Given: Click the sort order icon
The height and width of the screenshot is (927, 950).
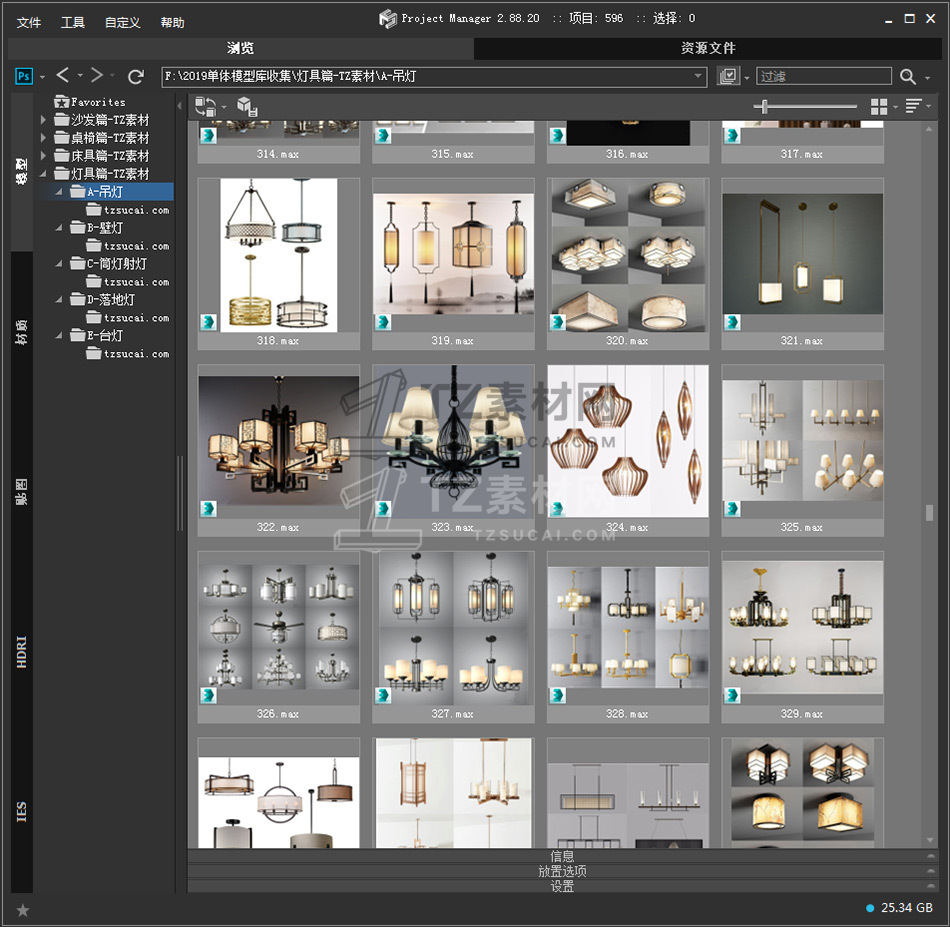Looking at the screenshot, I should click(x=913, y=106).
